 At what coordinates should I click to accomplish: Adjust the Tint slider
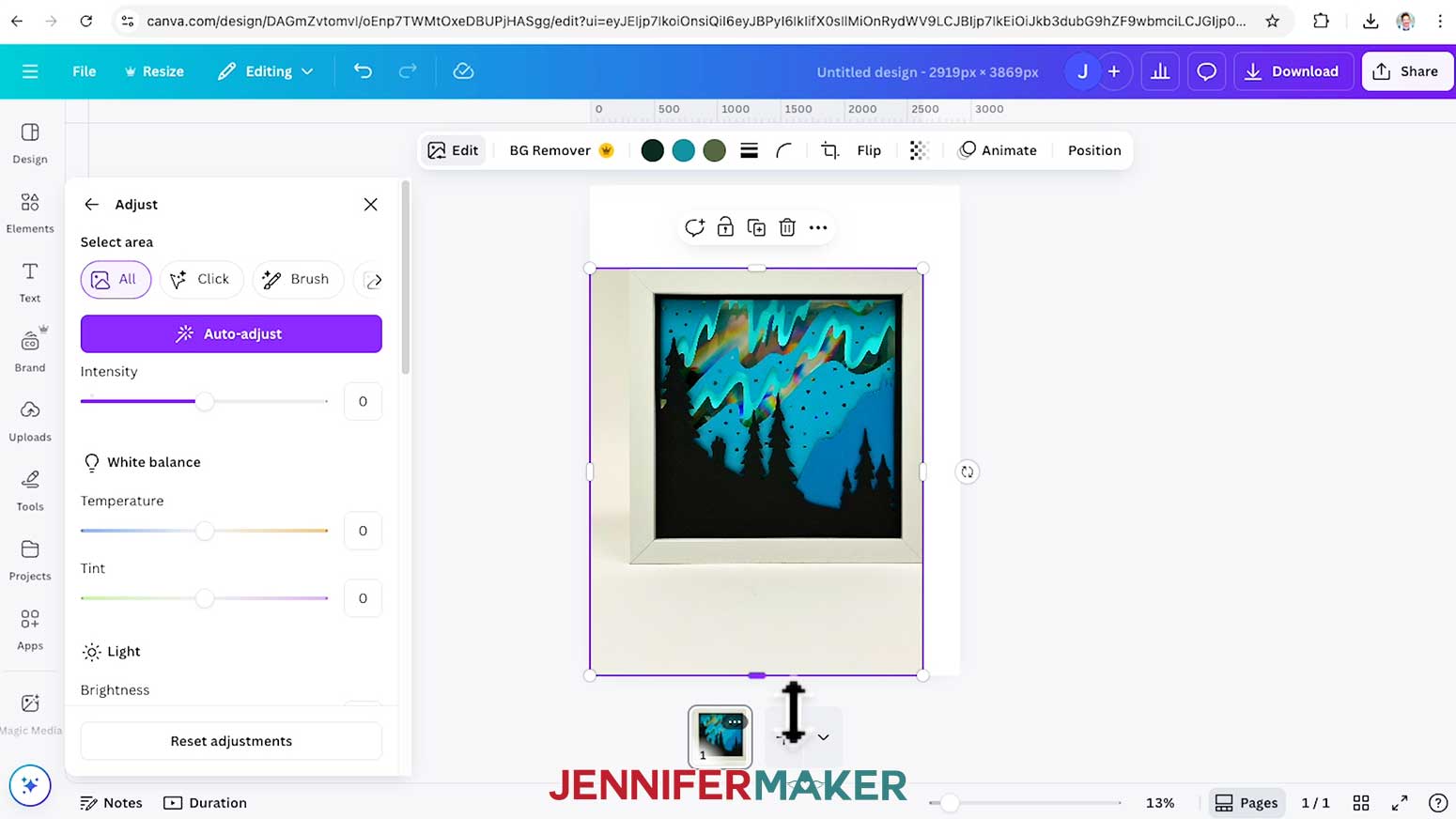204,598
